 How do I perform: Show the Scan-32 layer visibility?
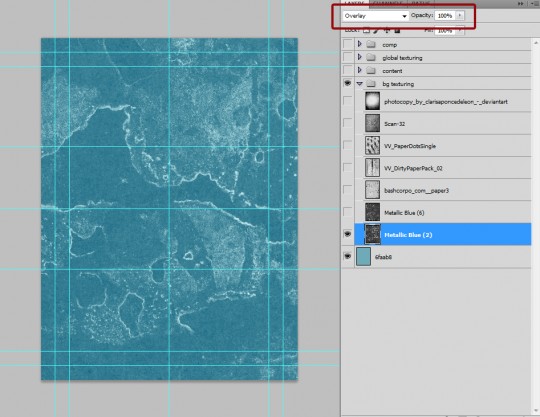coord(348,123)
